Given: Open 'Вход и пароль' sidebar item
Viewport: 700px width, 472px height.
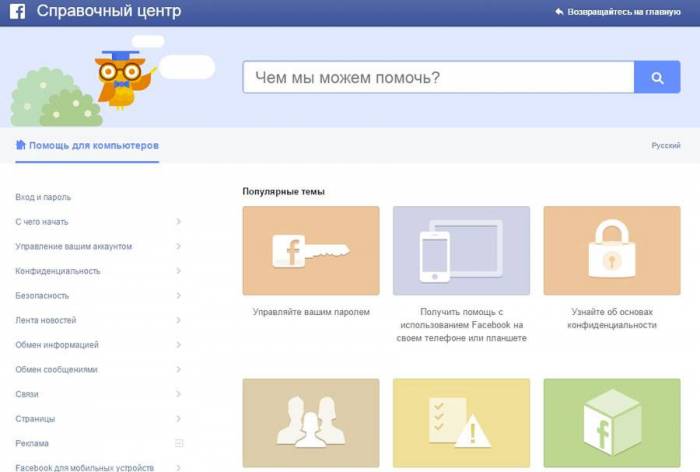Looking at the screenshot, I should coord(43,197).
